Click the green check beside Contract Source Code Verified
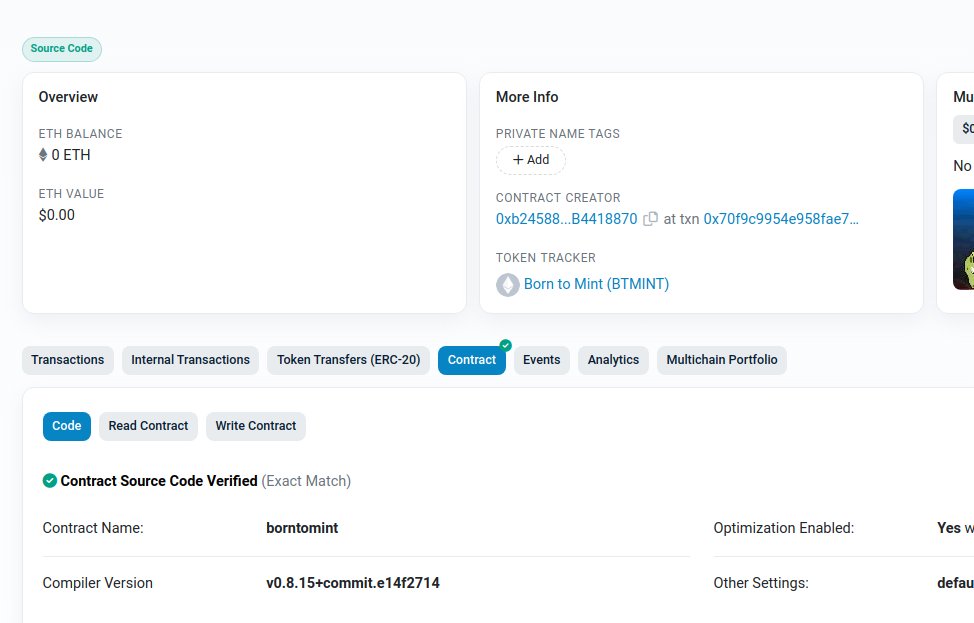This screenshot has width=974, height=623. (50, 481)
